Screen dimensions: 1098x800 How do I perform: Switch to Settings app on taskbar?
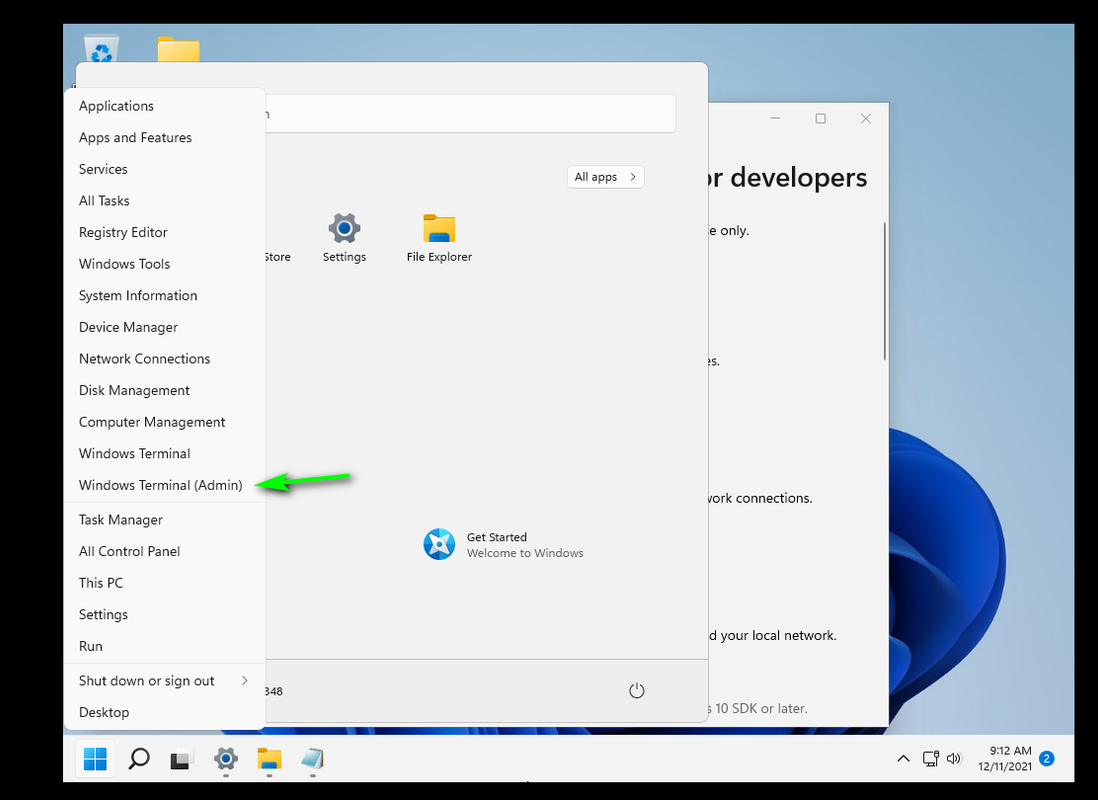click(x=225, y=759)
